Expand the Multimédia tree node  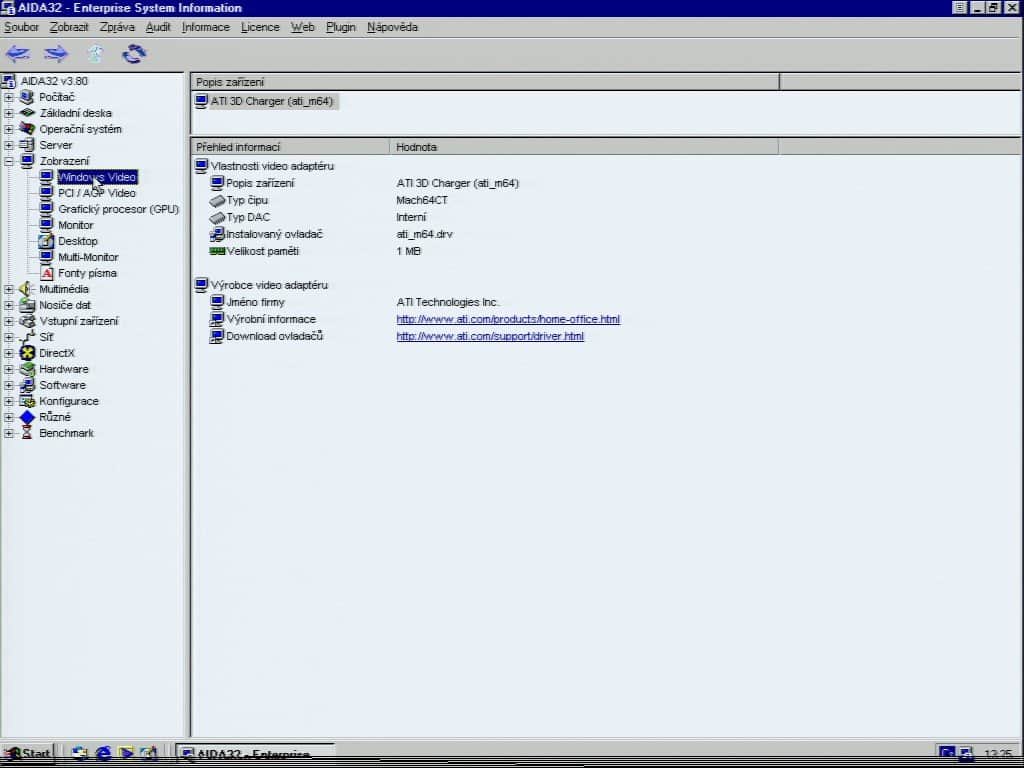pos(8,289)
